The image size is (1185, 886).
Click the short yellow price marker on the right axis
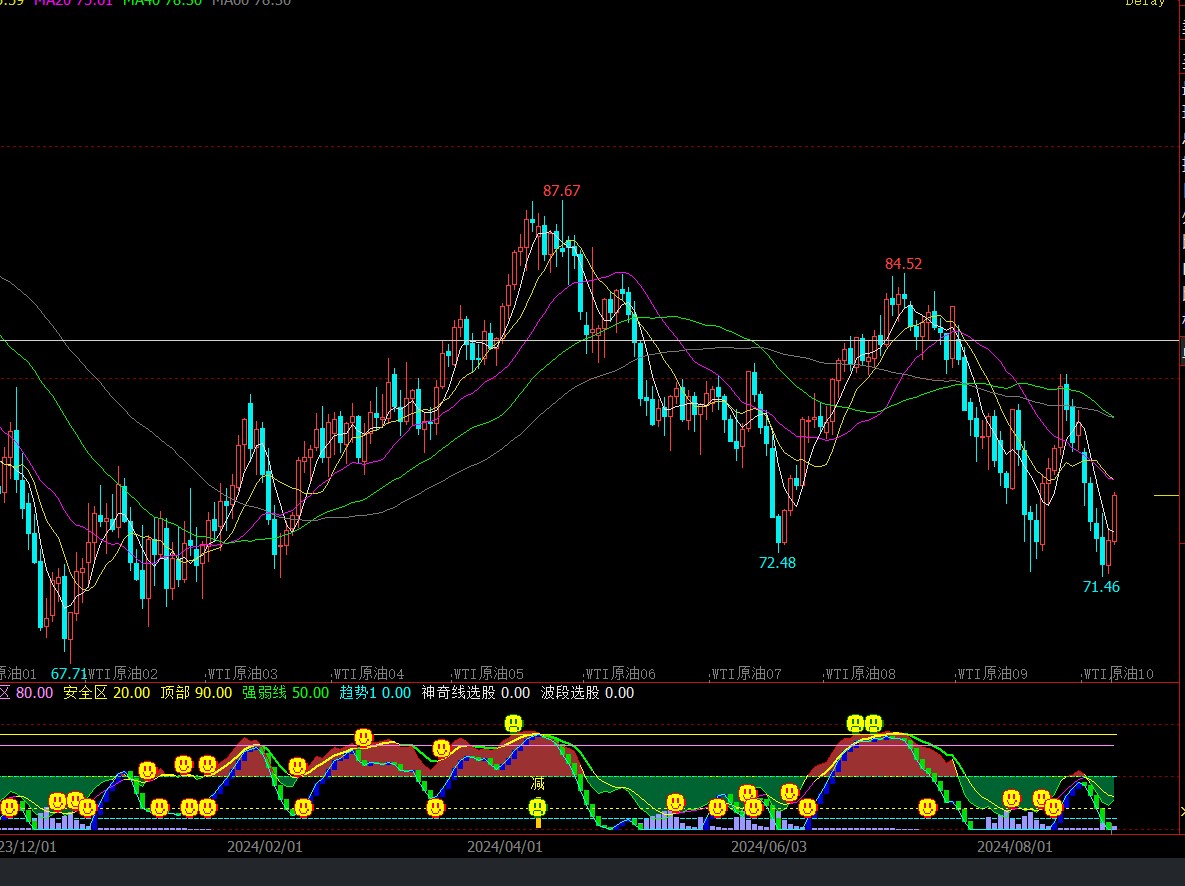pos(1166,496)
